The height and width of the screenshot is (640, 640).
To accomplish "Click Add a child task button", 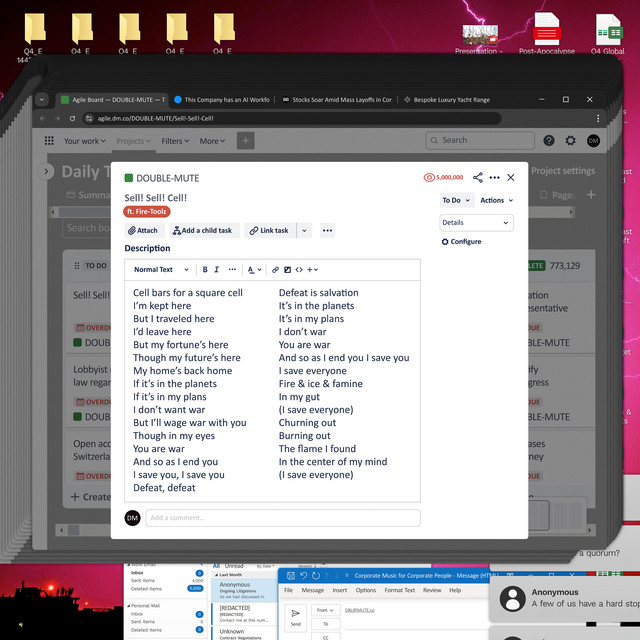I will tap(202, 230).
